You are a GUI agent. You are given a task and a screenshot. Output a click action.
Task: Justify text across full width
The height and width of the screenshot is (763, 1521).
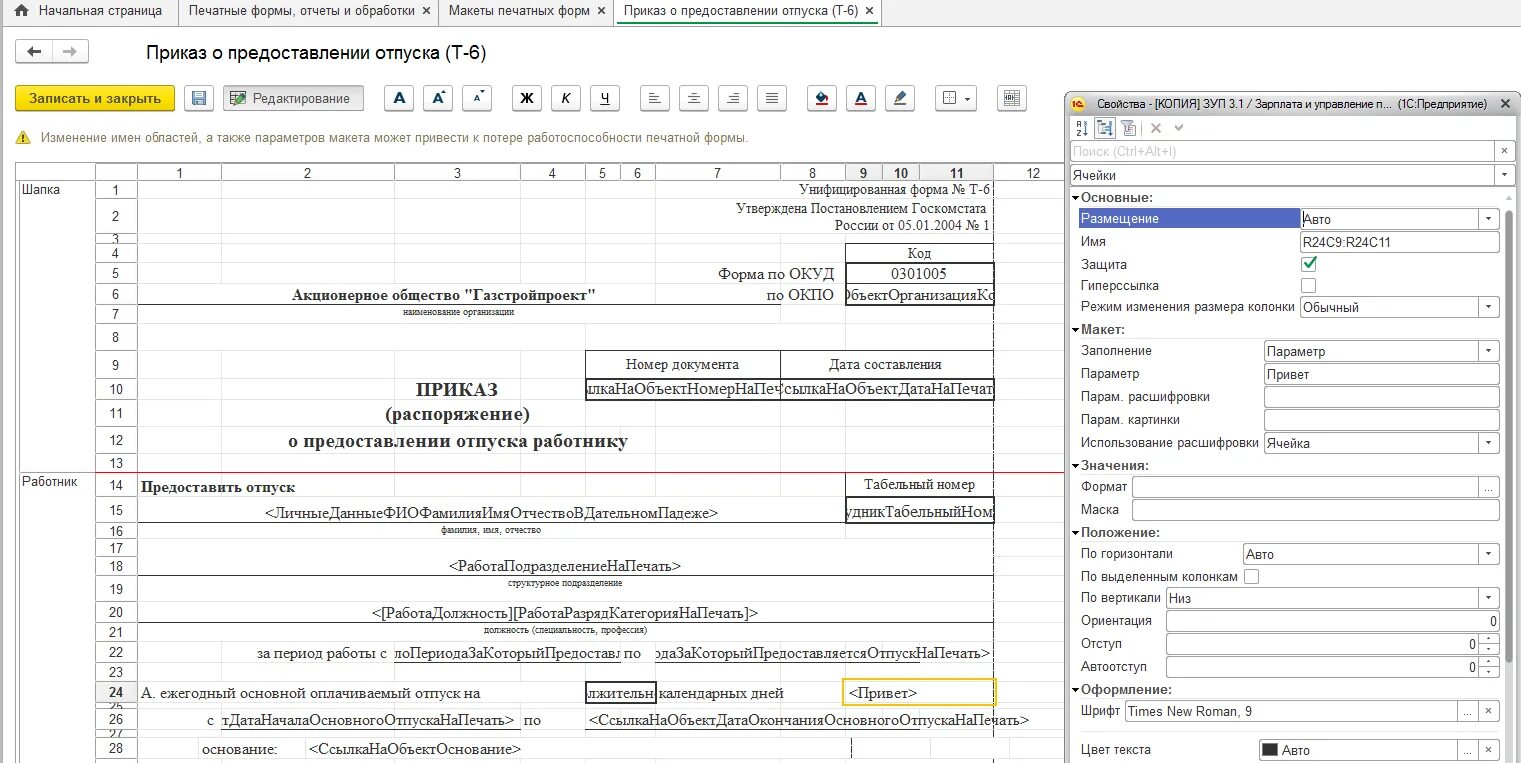771,98
